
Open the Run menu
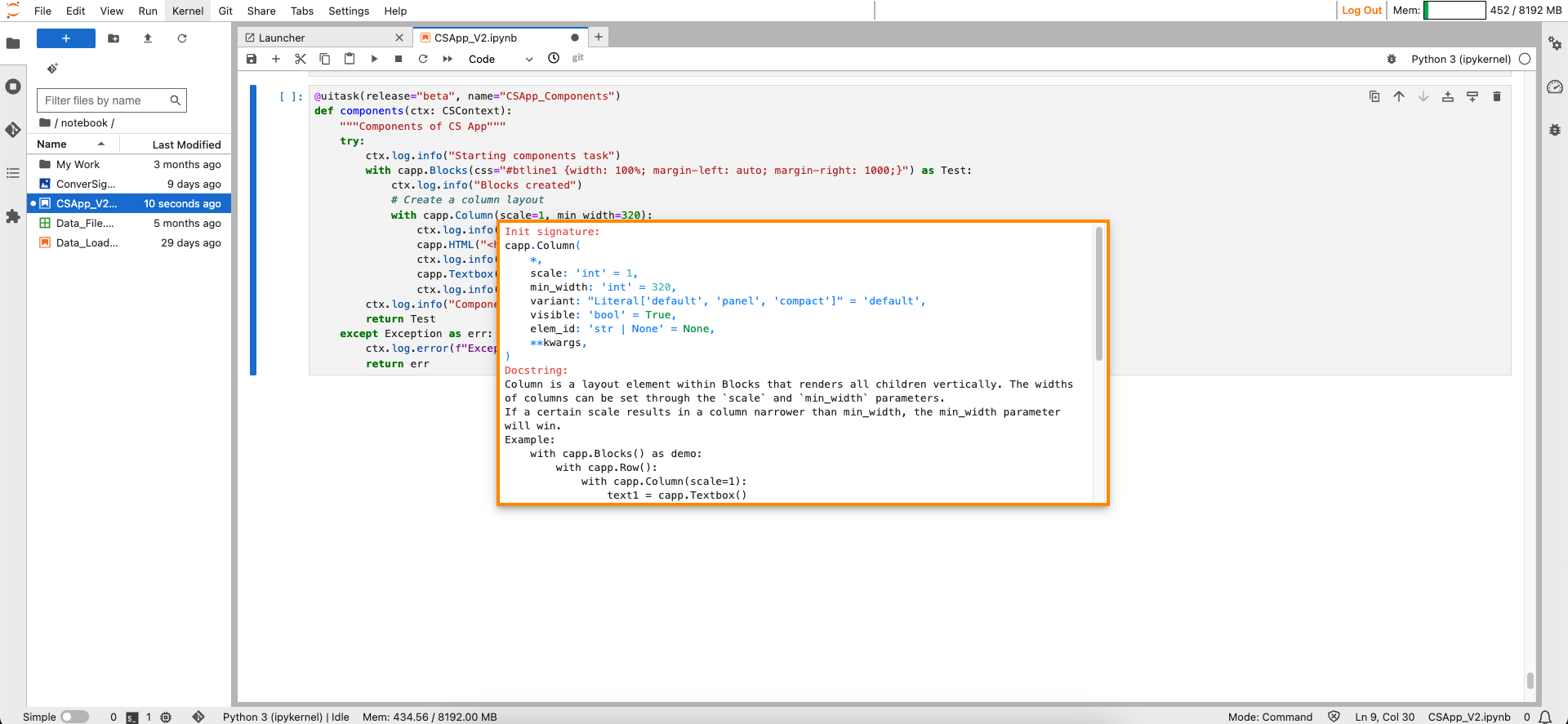tap(148, 11)
